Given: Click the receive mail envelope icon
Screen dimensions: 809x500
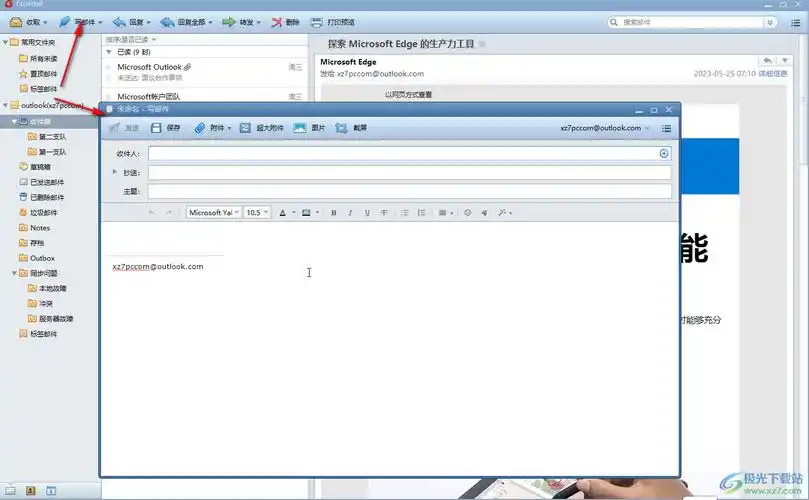Looking at the screenshot, I should tap(15, 22).
